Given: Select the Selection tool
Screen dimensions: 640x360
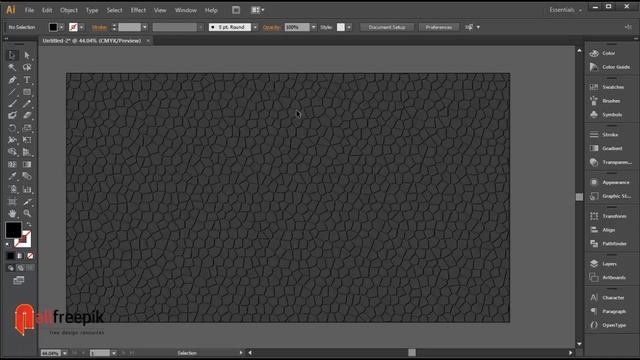Looking at the screenshot, I should point(12,55).
